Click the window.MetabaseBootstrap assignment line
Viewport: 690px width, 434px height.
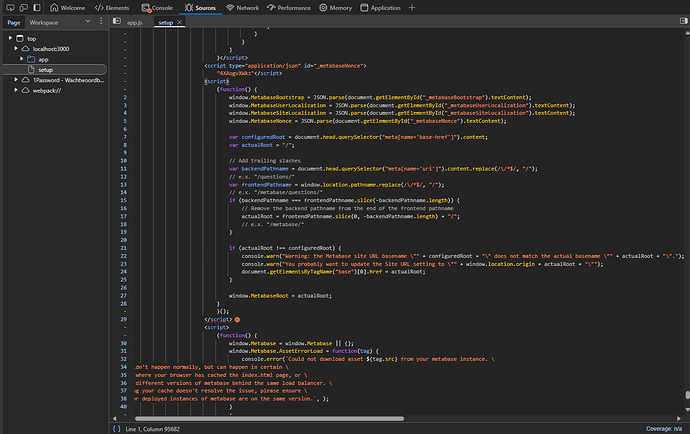[380, 98]
